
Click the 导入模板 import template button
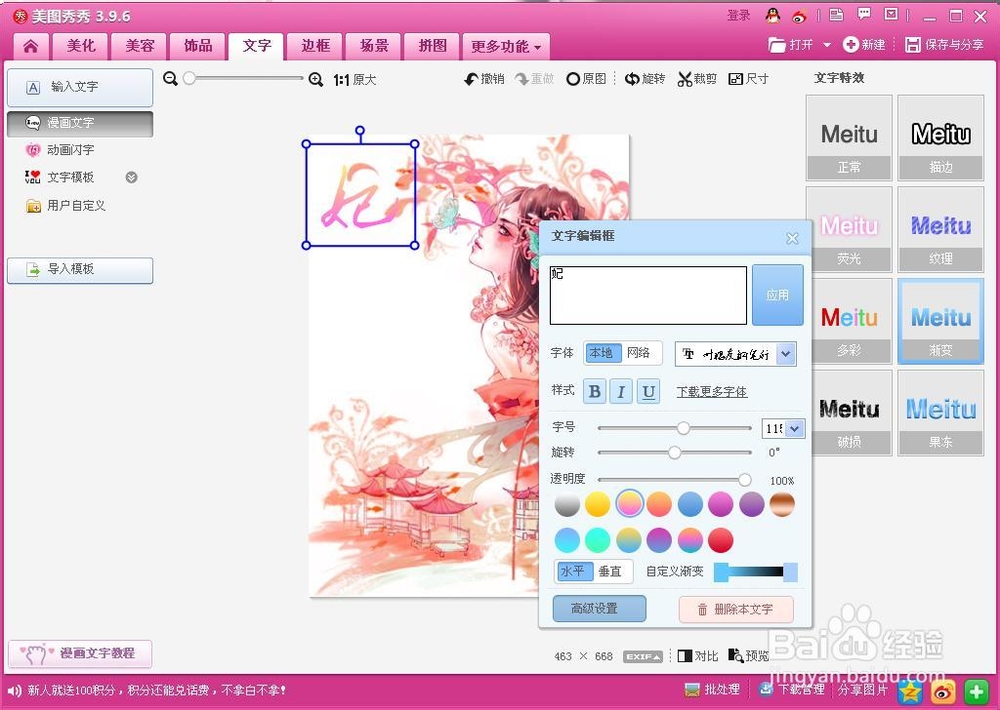[80, 270]
